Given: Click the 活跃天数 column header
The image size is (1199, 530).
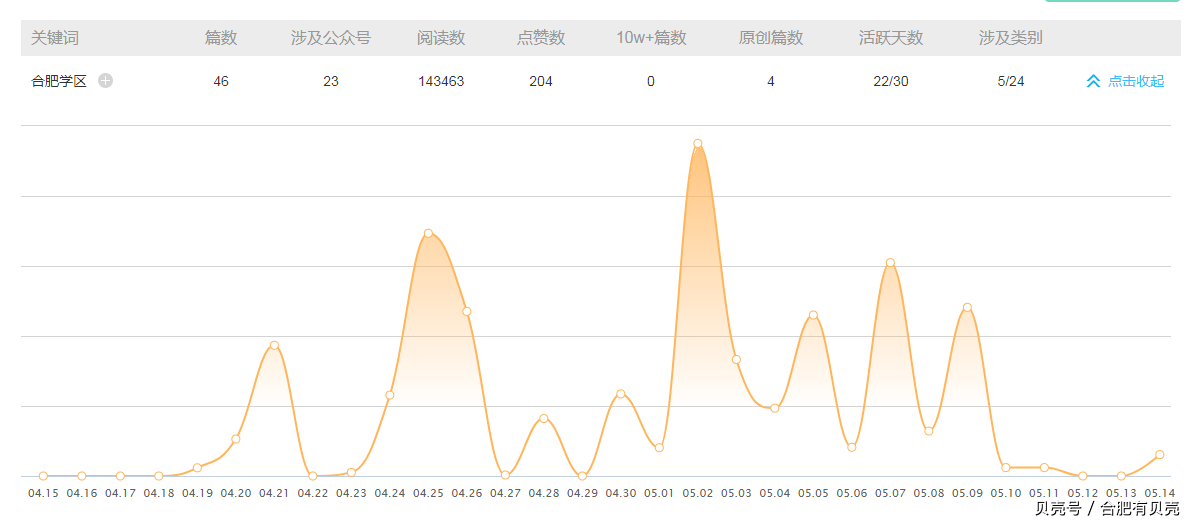Looking at the screenshot, I should (891, 38).
